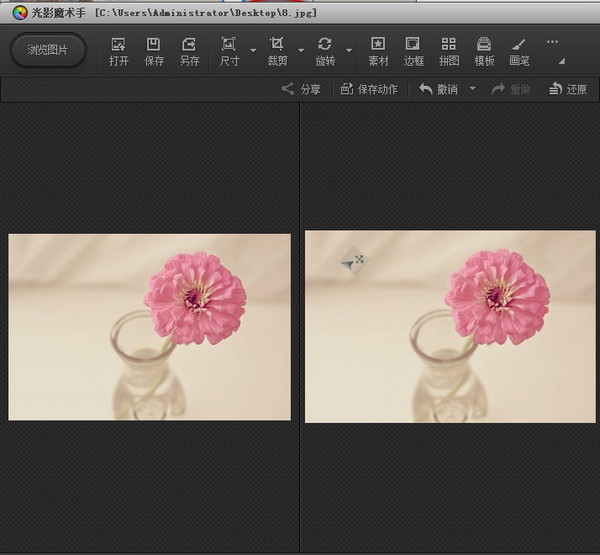Expand the 裁剪 crop dropdown arrow
Viewport: 600px width, 555px height.
coord(301,50)
